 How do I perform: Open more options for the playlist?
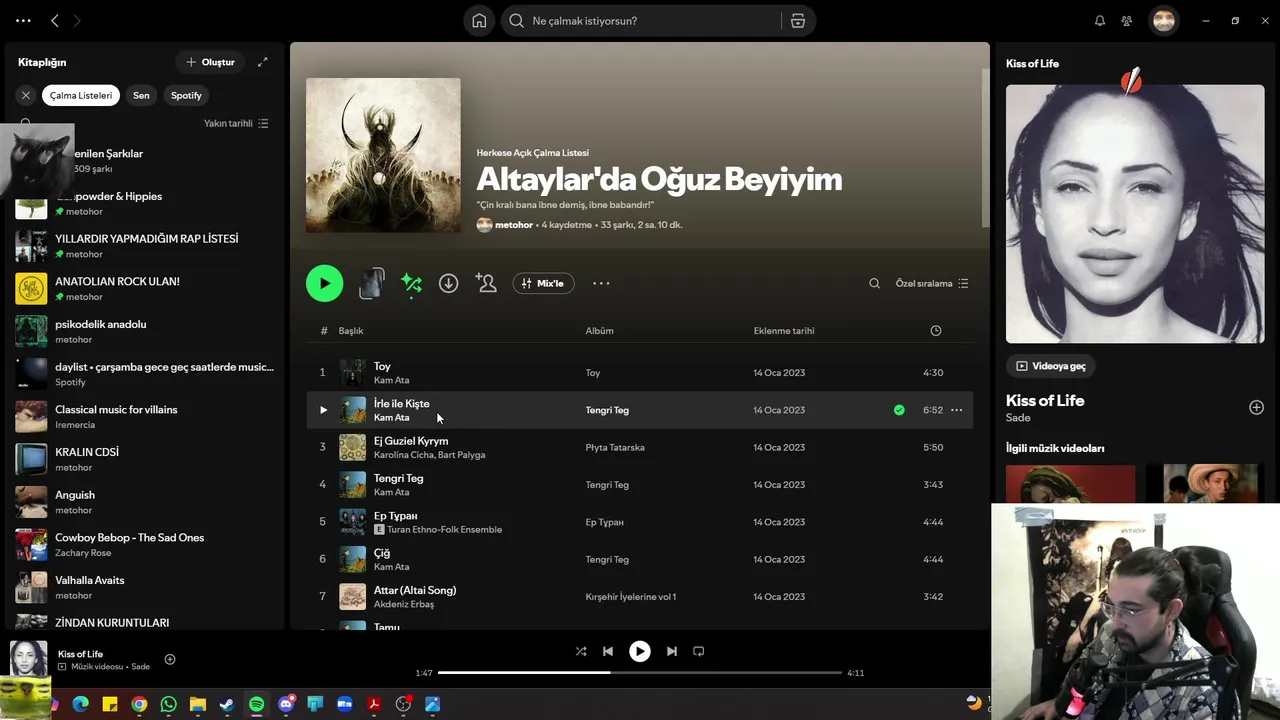tap(601, 283)
